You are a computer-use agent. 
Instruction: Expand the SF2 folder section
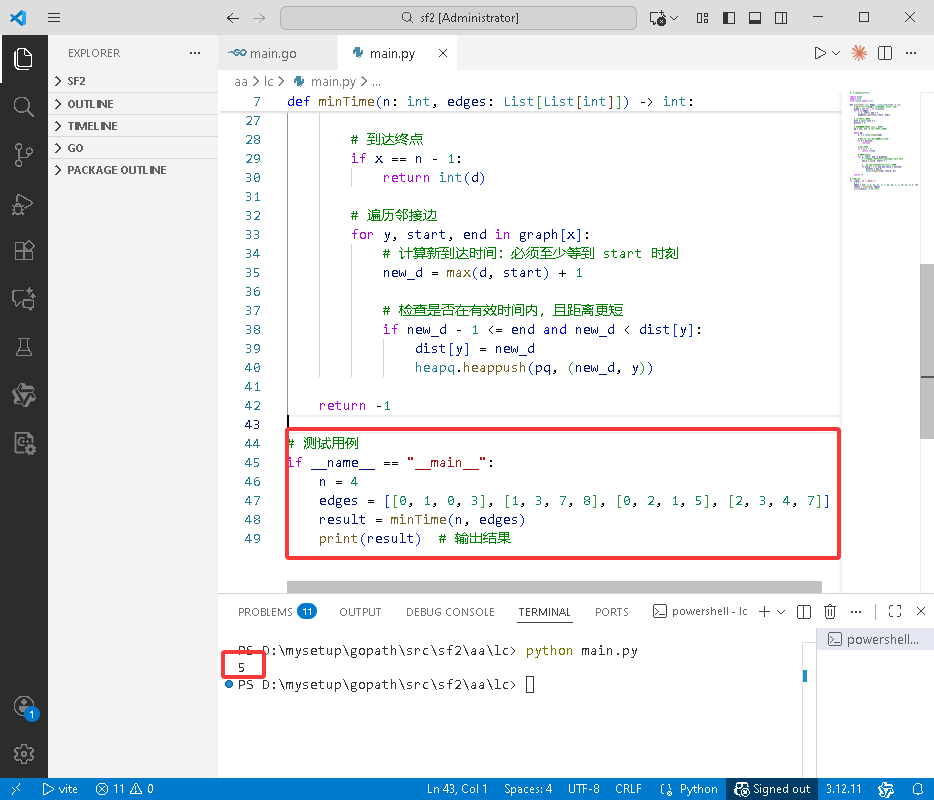pyautogui.click(x=133, y=81)
